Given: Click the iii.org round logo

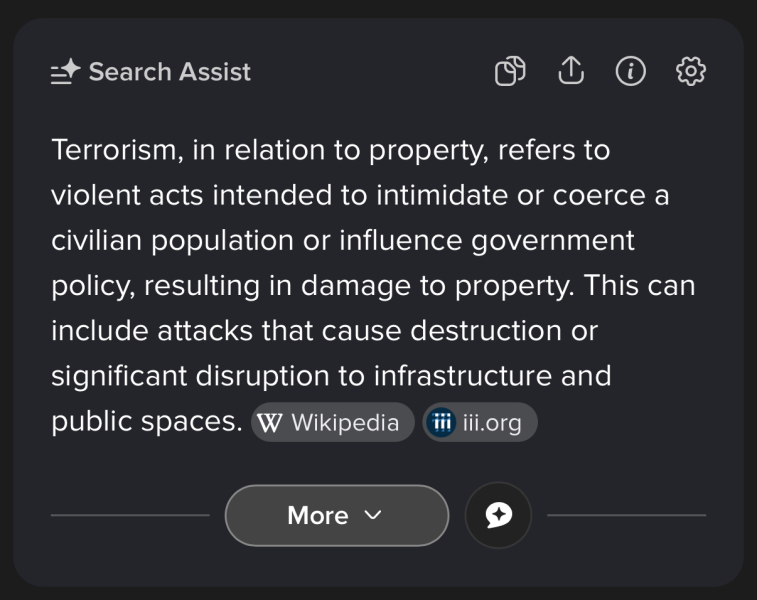Looking at the screenshot, I should (x=441, y=423).
